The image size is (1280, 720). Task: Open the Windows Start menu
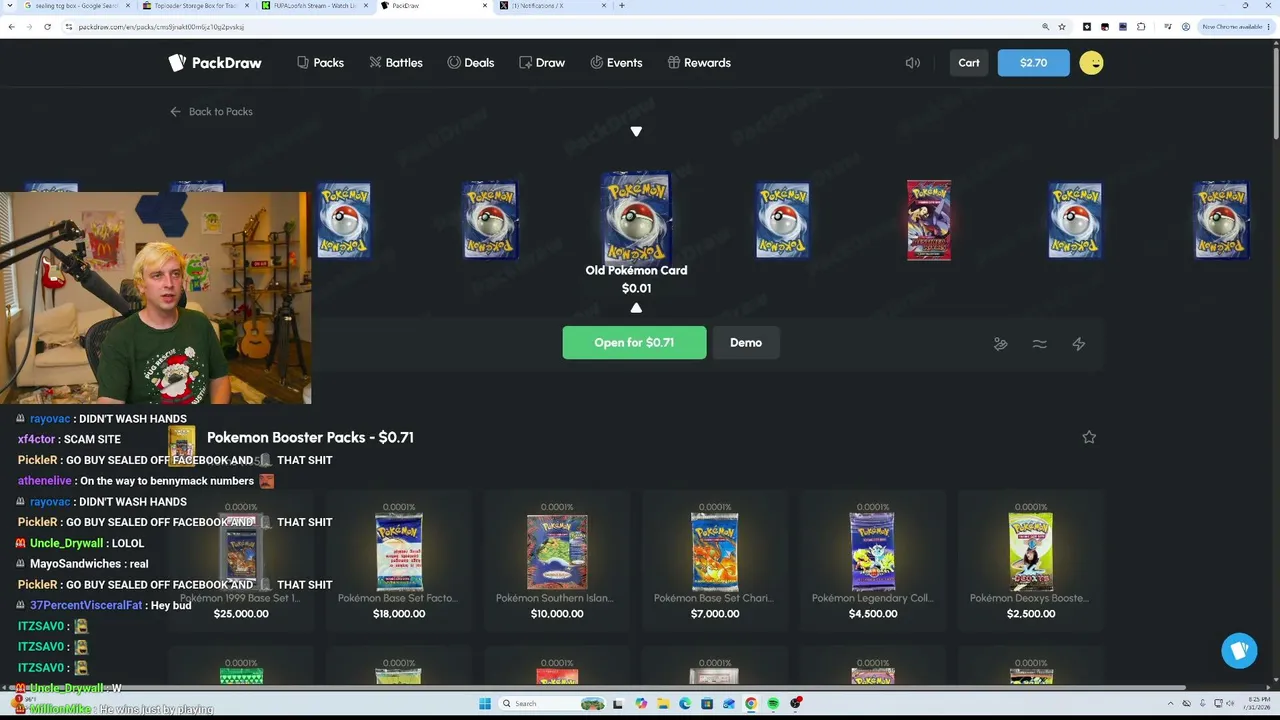point(485,704)
